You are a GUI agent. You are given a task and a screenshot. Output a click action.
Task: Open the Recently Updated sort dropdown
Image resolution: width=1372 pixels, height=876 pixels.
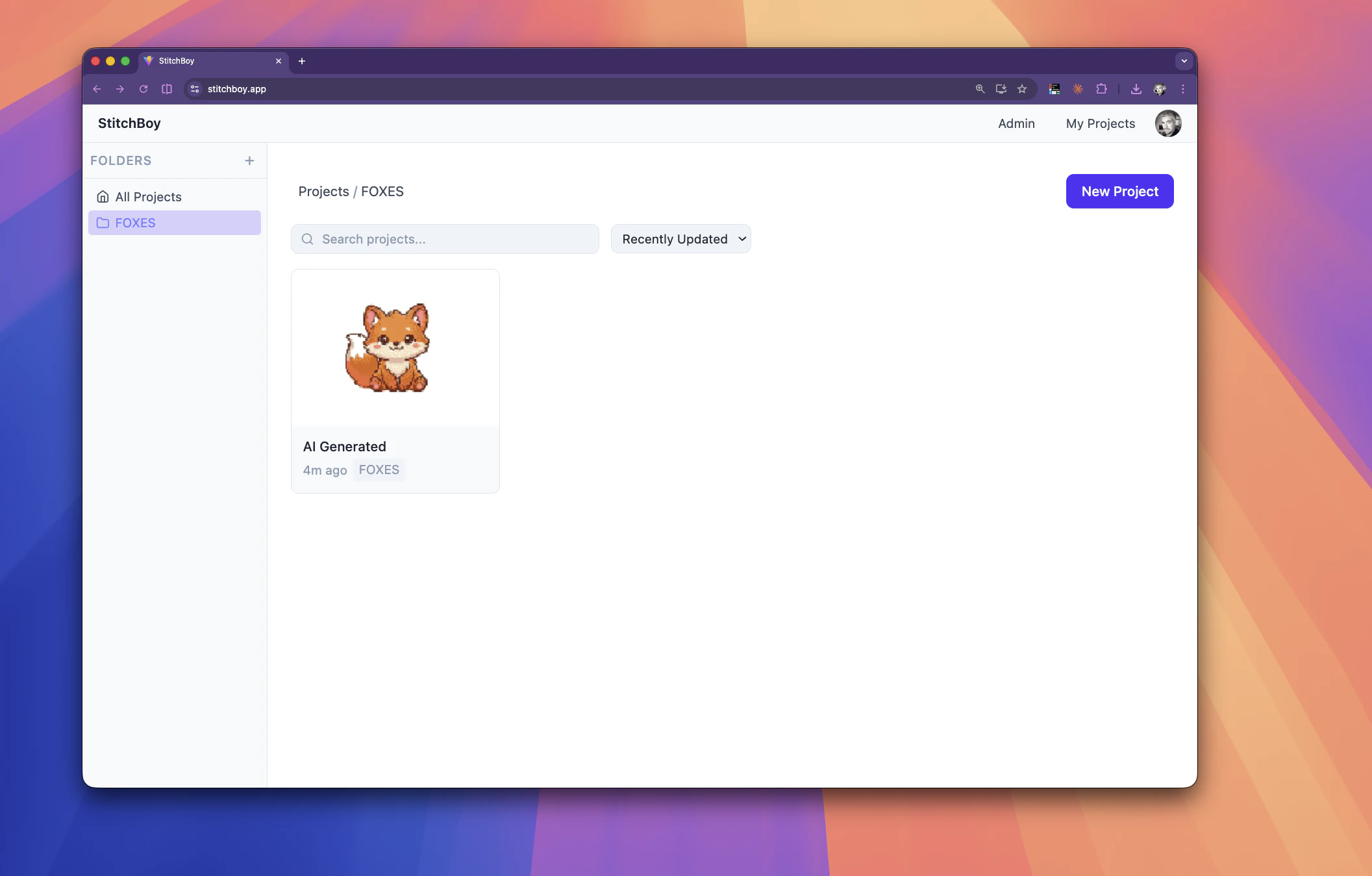pos(680,239)
